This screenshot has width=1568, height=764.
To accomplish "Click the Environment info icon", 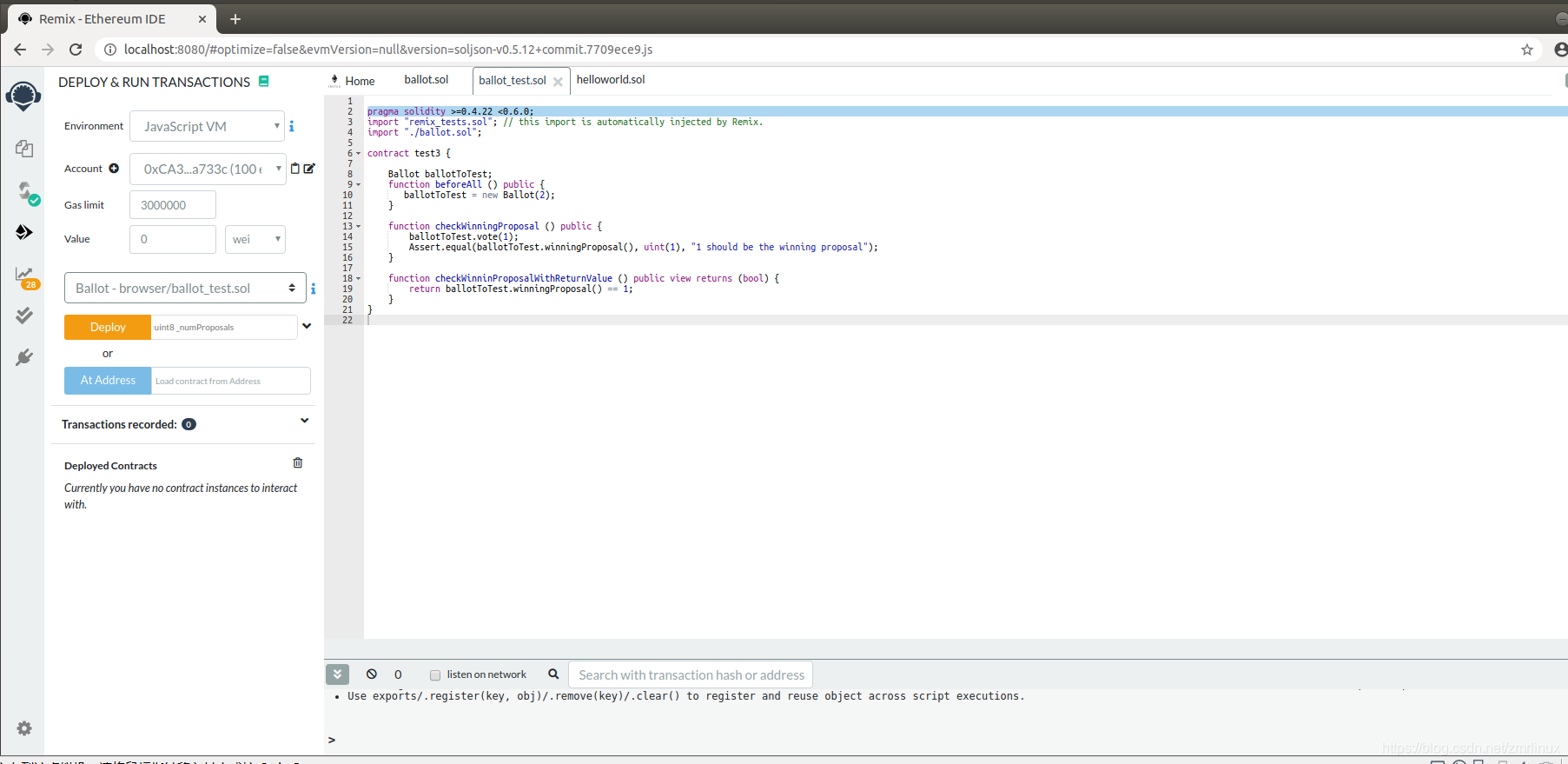I will point(292,126).
